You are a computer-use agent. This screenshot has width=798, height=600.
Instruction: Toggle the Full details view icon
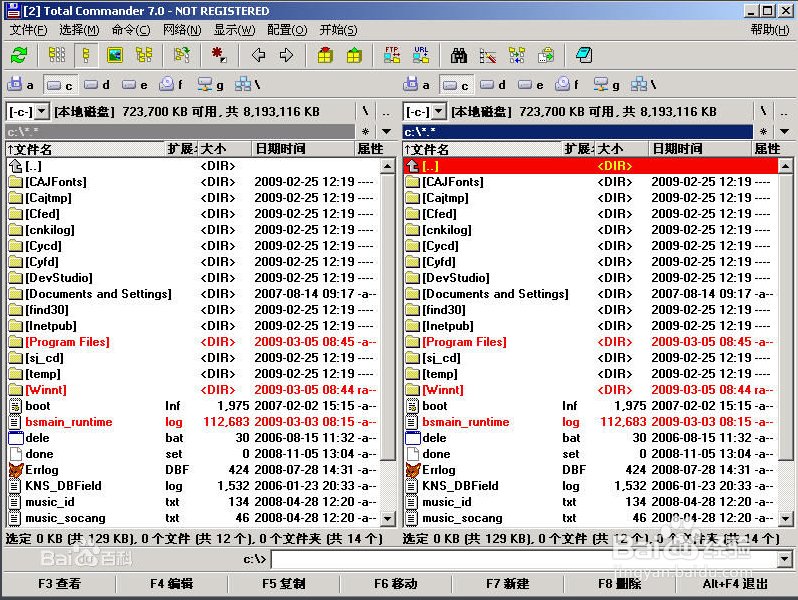[x=86, y=55]
